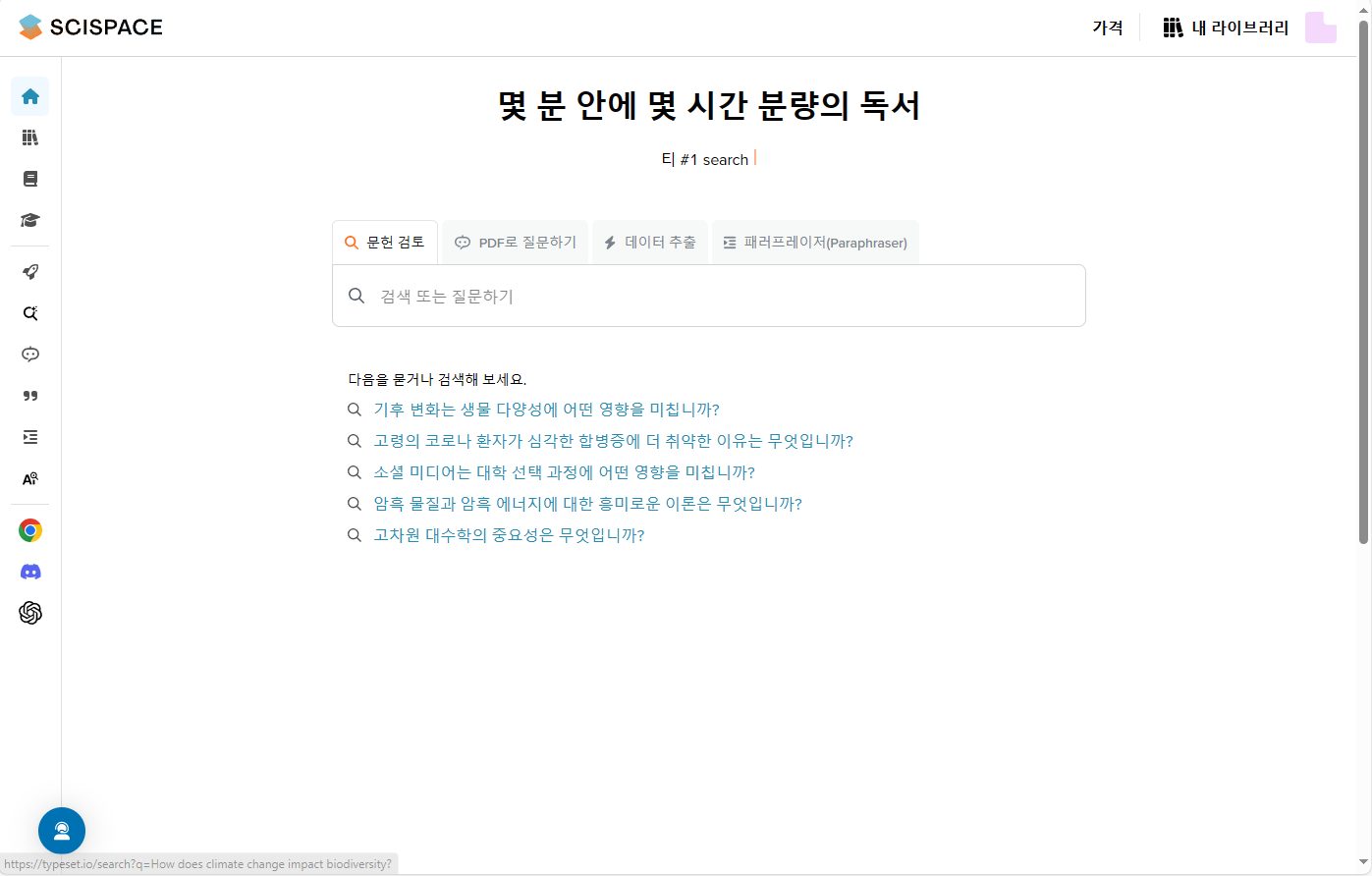Click the vertical page scrollbar
The image size is (1372, 876).
1363,280
